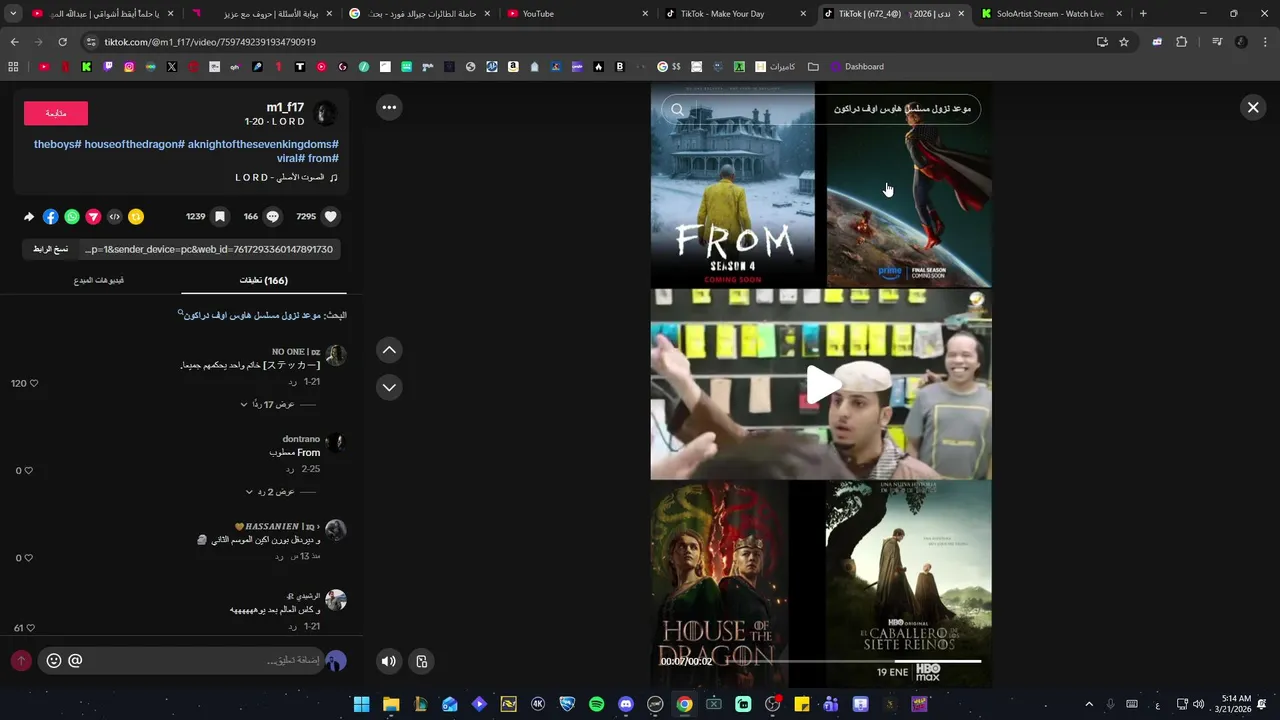1280x720 pixels.
Task: Play the video with the center play button
Action: [x=822, y=385]
